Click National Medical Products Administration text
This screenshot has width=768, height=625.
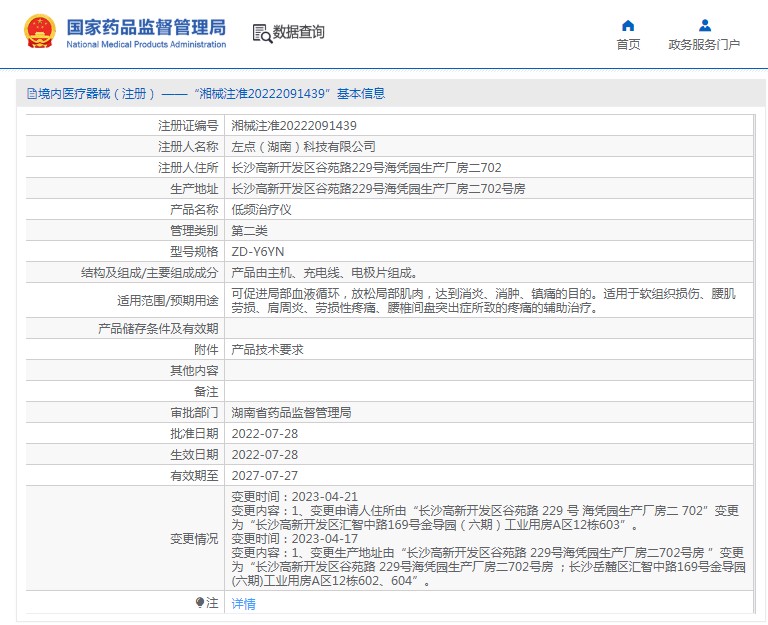pos(146,45)
